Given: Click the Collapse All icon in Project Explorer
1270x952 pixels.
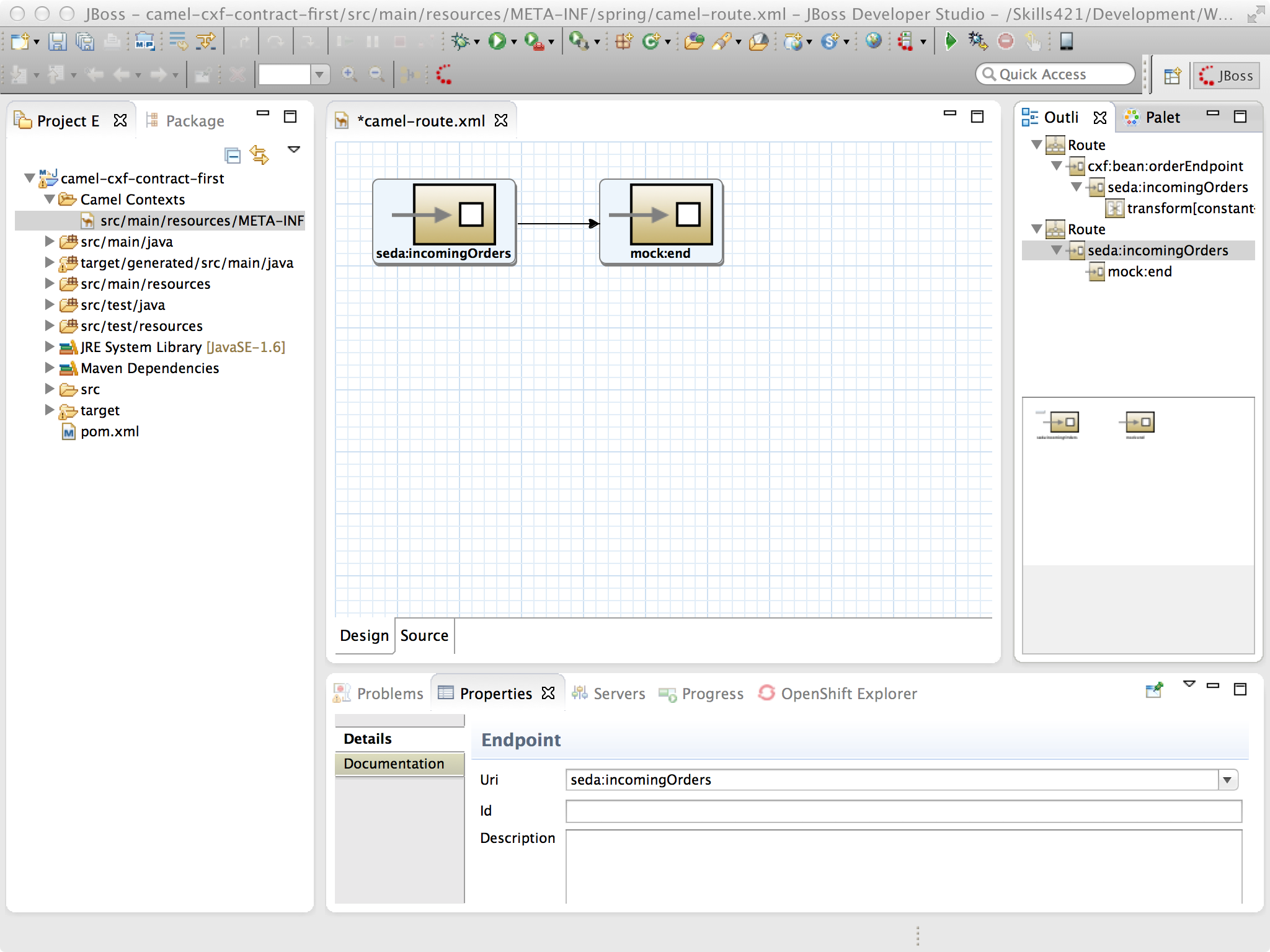Looking at the screenshot, I should 233,155.
